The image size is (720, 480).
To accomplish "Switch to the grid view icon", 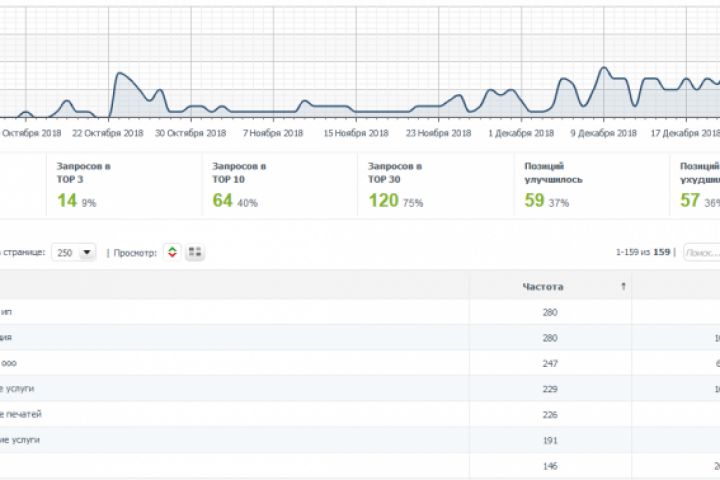I will tap(195, 252).
